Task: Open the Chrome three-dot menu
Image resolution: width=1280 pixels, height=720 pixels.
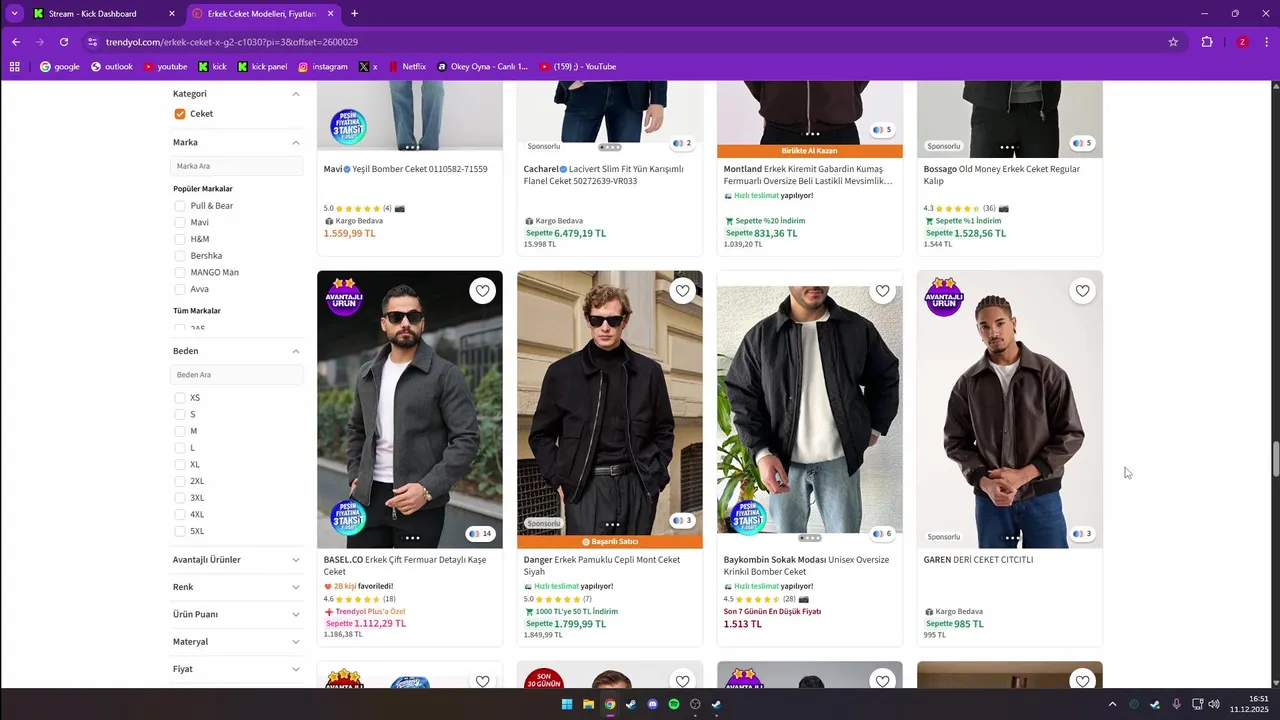Action: coord(1267,42)
